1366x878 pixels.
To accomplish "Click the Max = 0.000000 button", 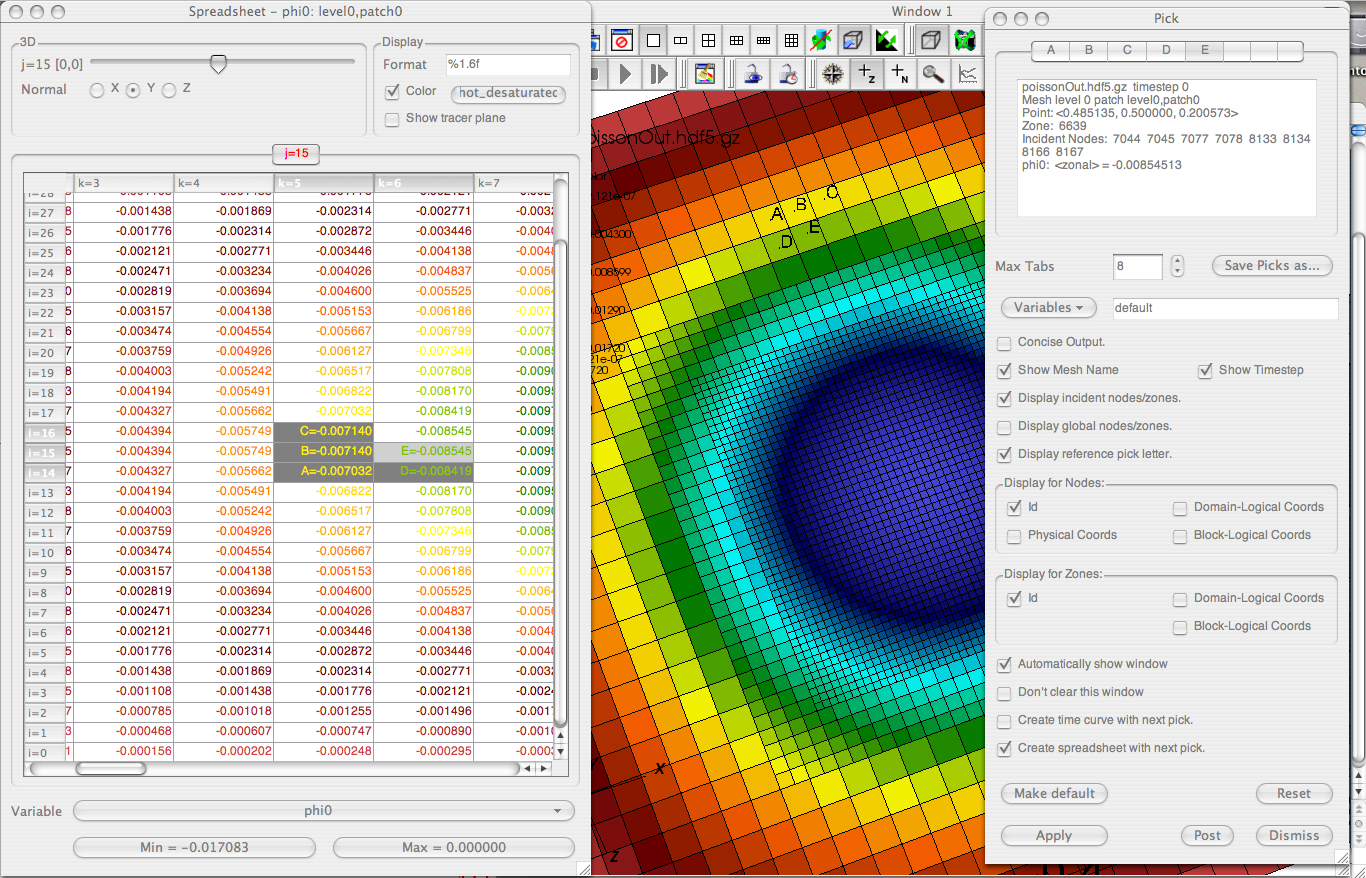I will pos(454,848).
